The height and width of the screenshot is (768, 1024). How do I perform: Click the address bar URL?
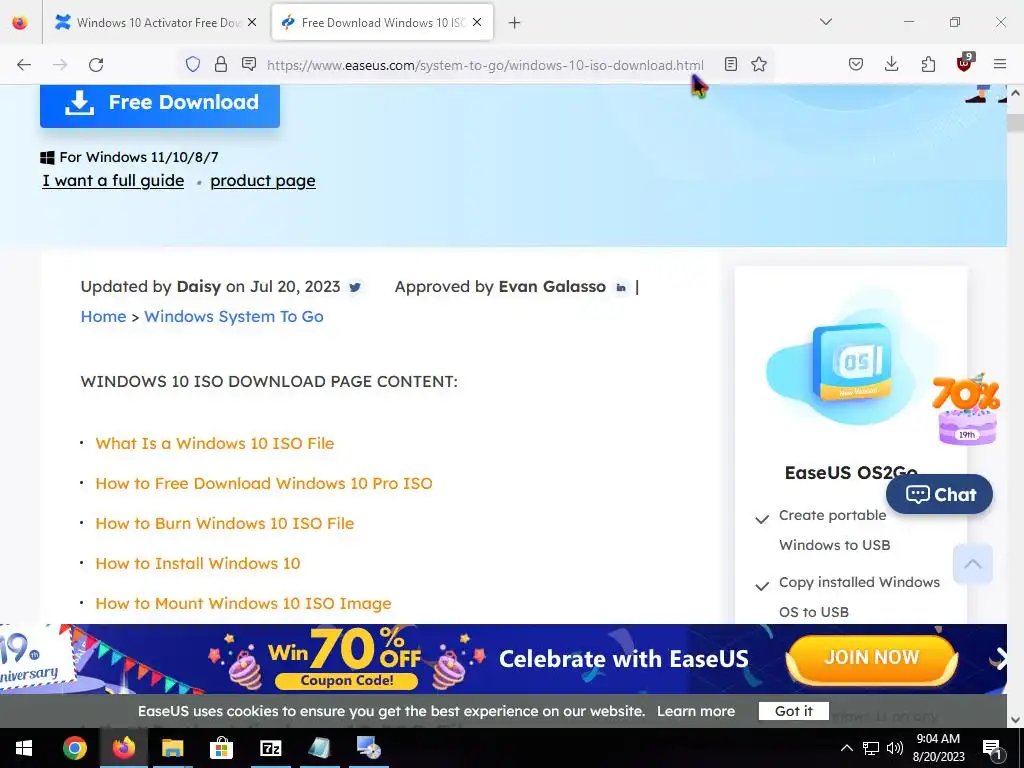[x=485, y=65]
